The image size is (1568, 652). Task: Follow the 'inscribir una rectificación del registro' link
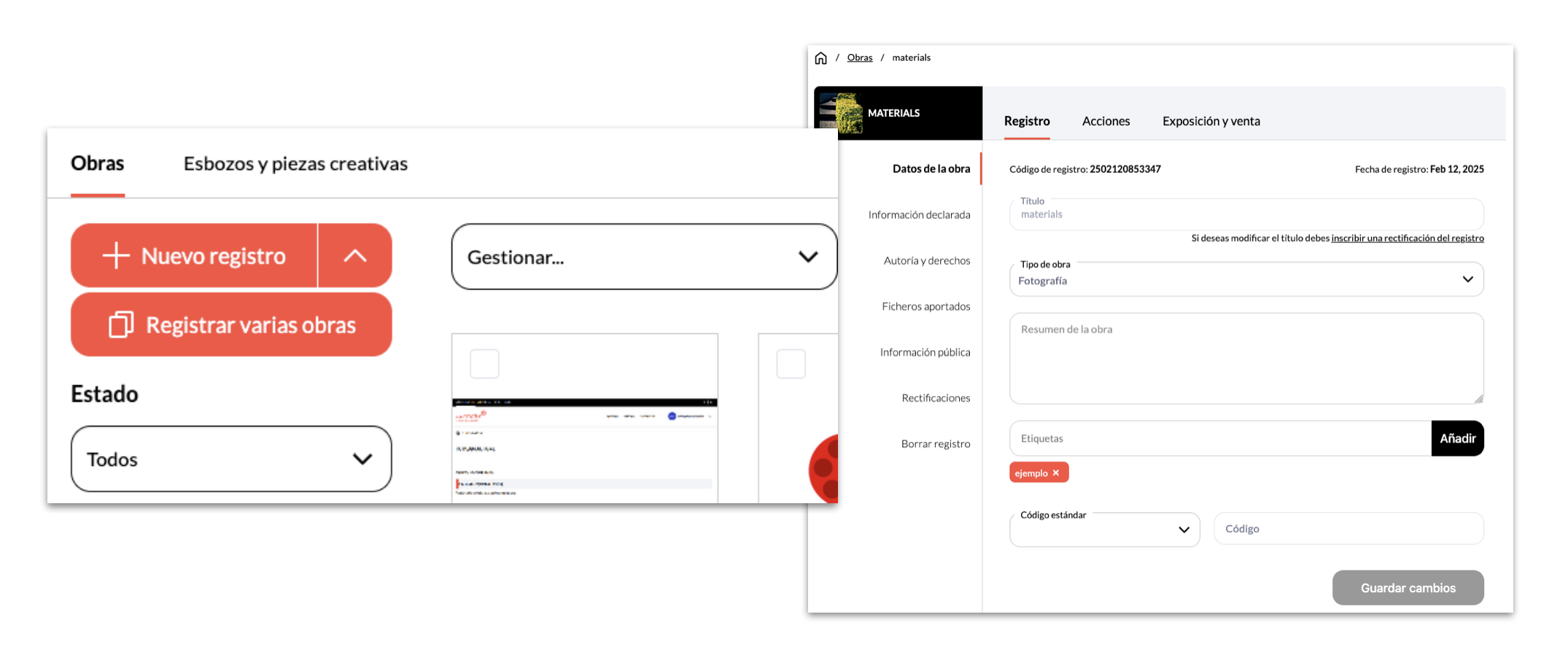coord(1407,238)
